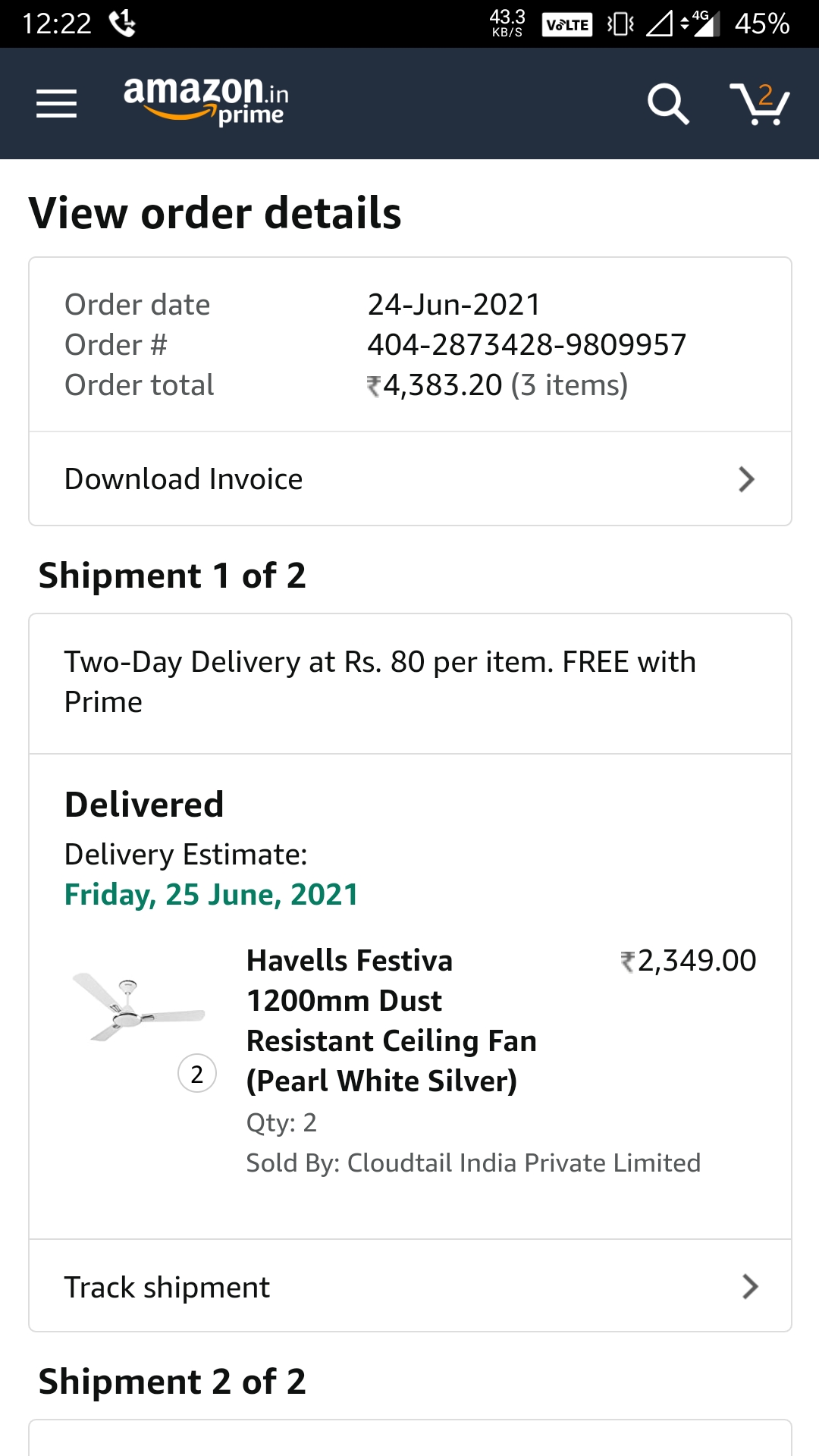Expand the Download Invoice chevron arrow

click(x=747, y=479)
